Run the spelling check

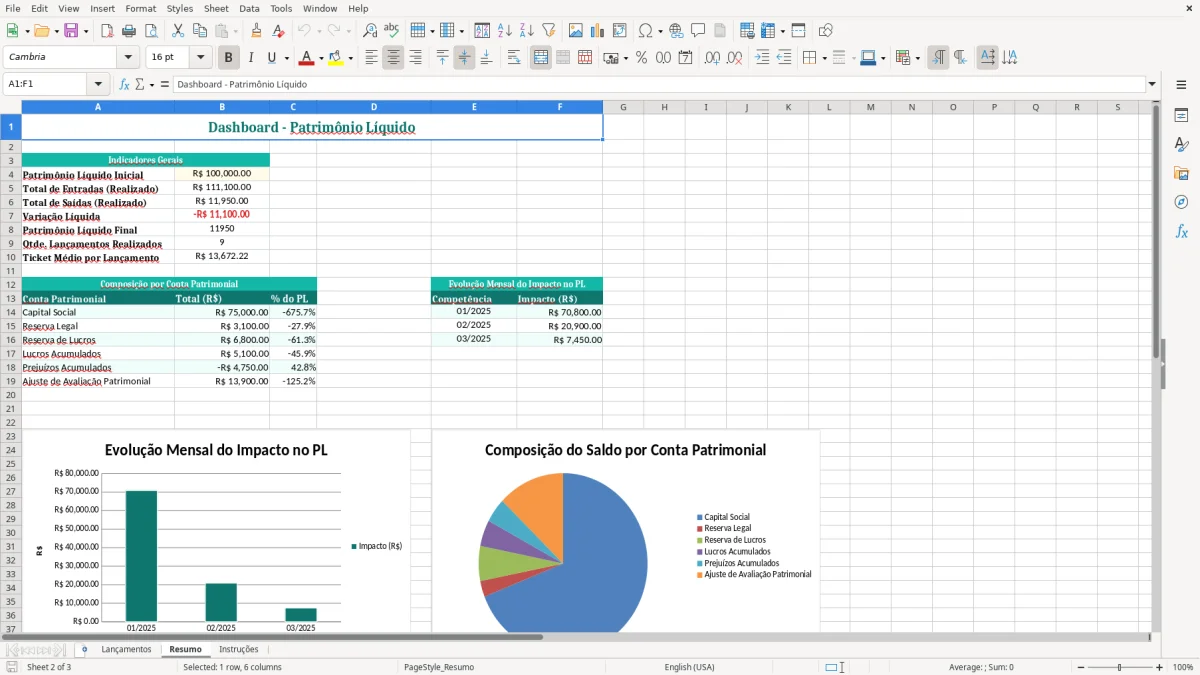[392, 31]
